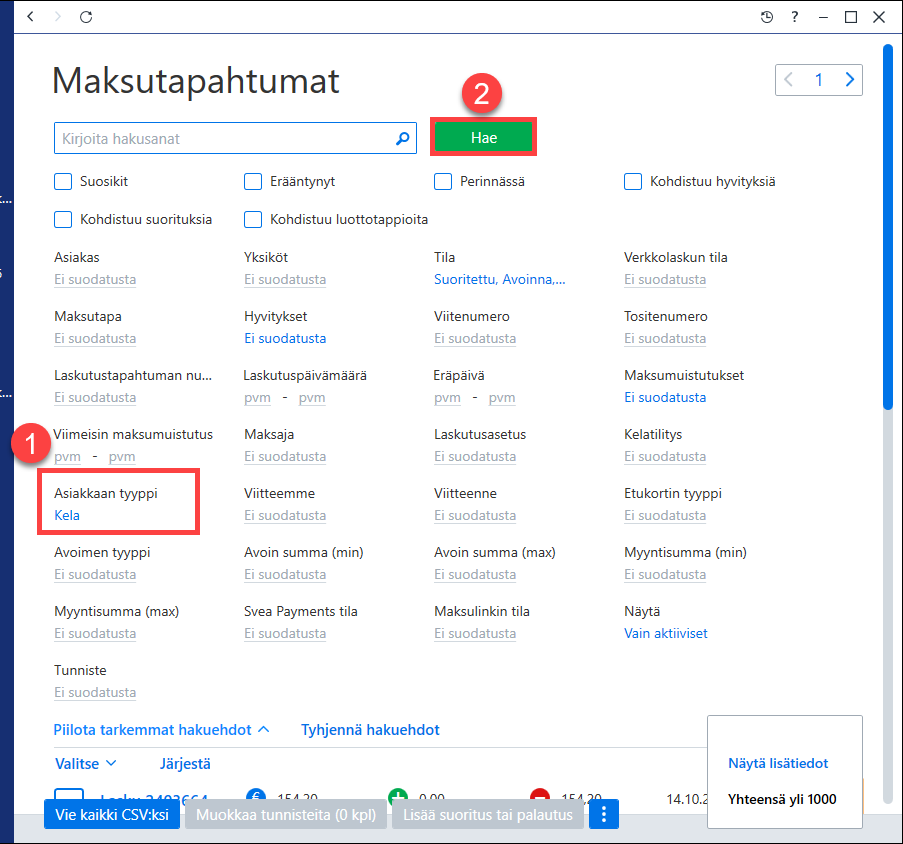Click the forward navigation arrow

(x=58, y=17)
